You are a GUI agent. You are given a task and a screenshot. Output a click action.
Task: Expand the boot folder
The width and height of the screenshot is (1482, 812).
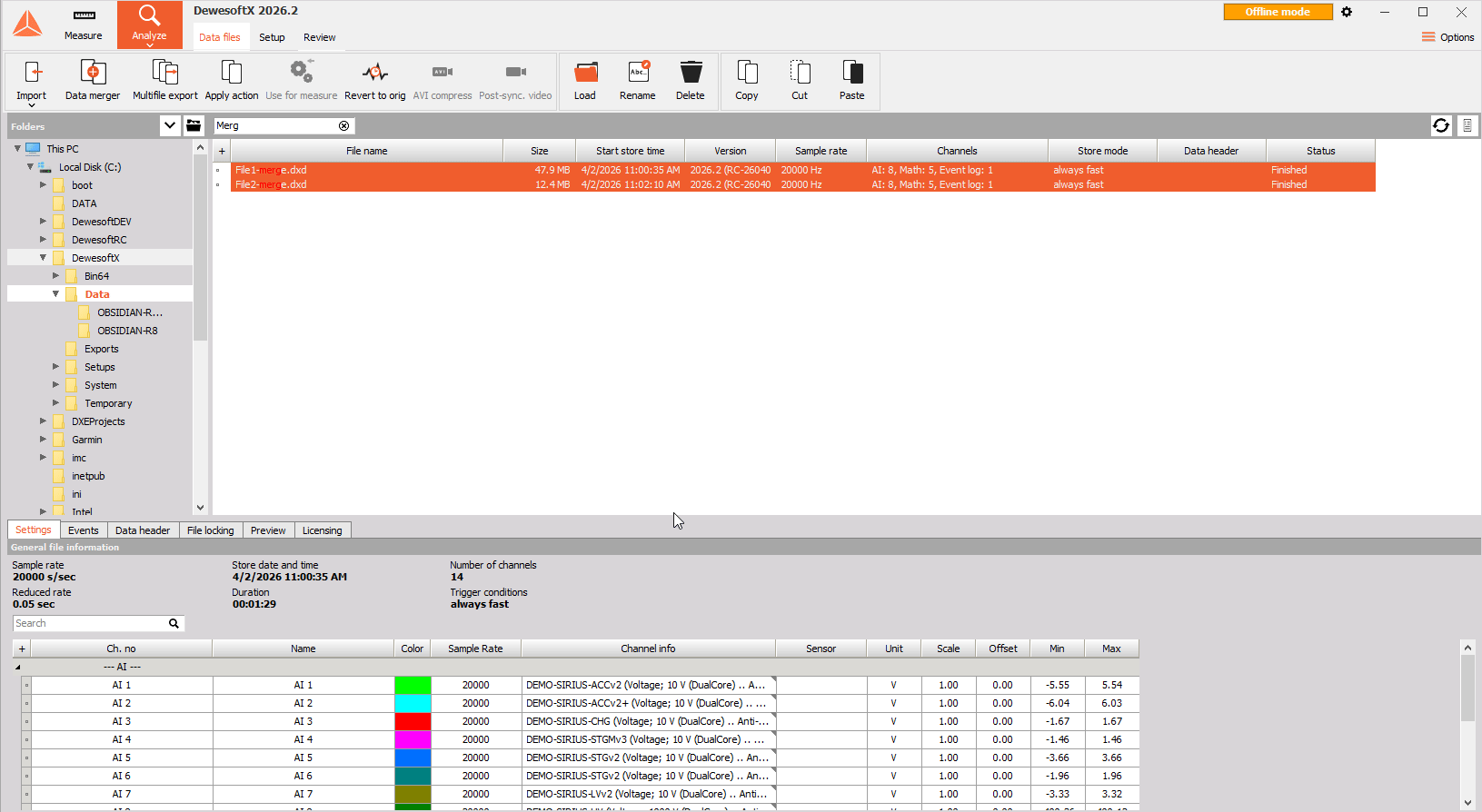(x=43, y=185)
